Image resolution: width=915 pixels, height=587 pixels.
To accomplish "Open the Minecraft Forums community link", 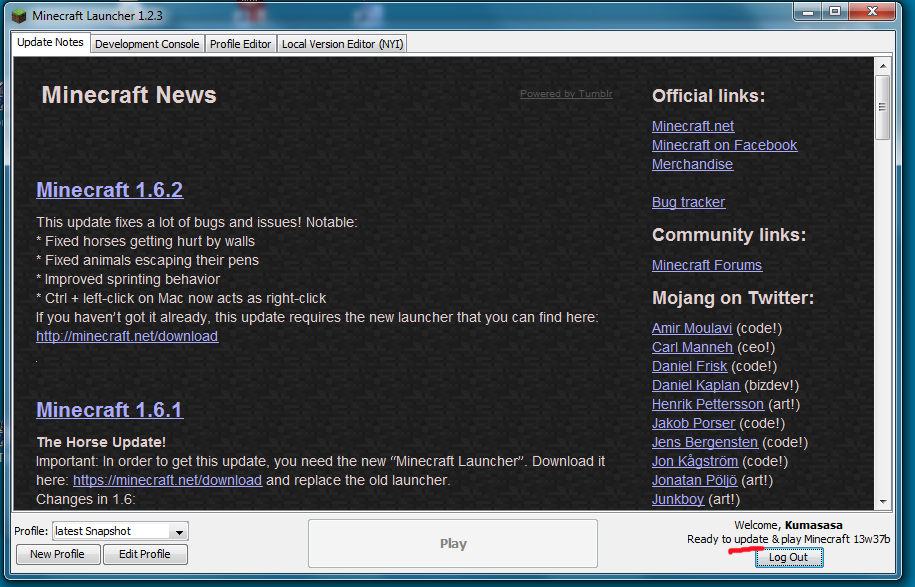I will 707,265.
